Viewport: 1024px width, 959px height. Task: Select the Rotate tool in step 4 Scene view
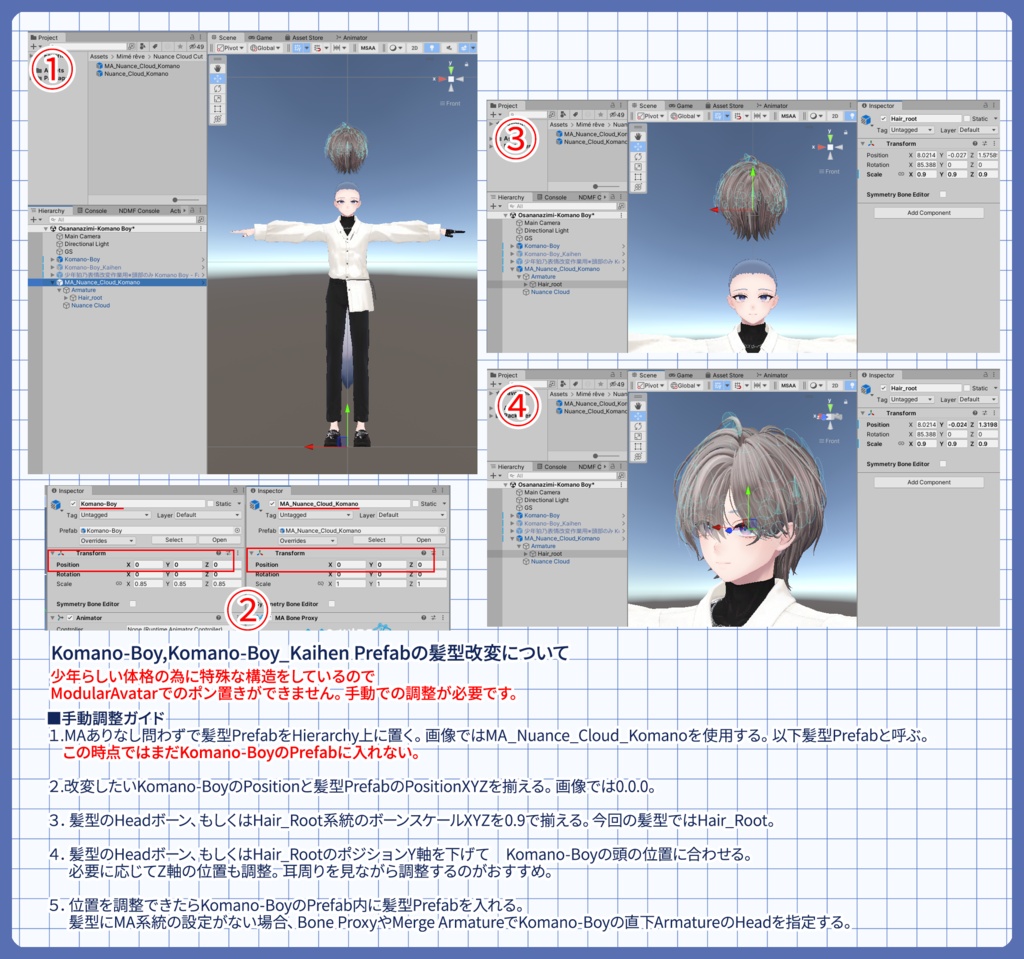tap(638, 427)
